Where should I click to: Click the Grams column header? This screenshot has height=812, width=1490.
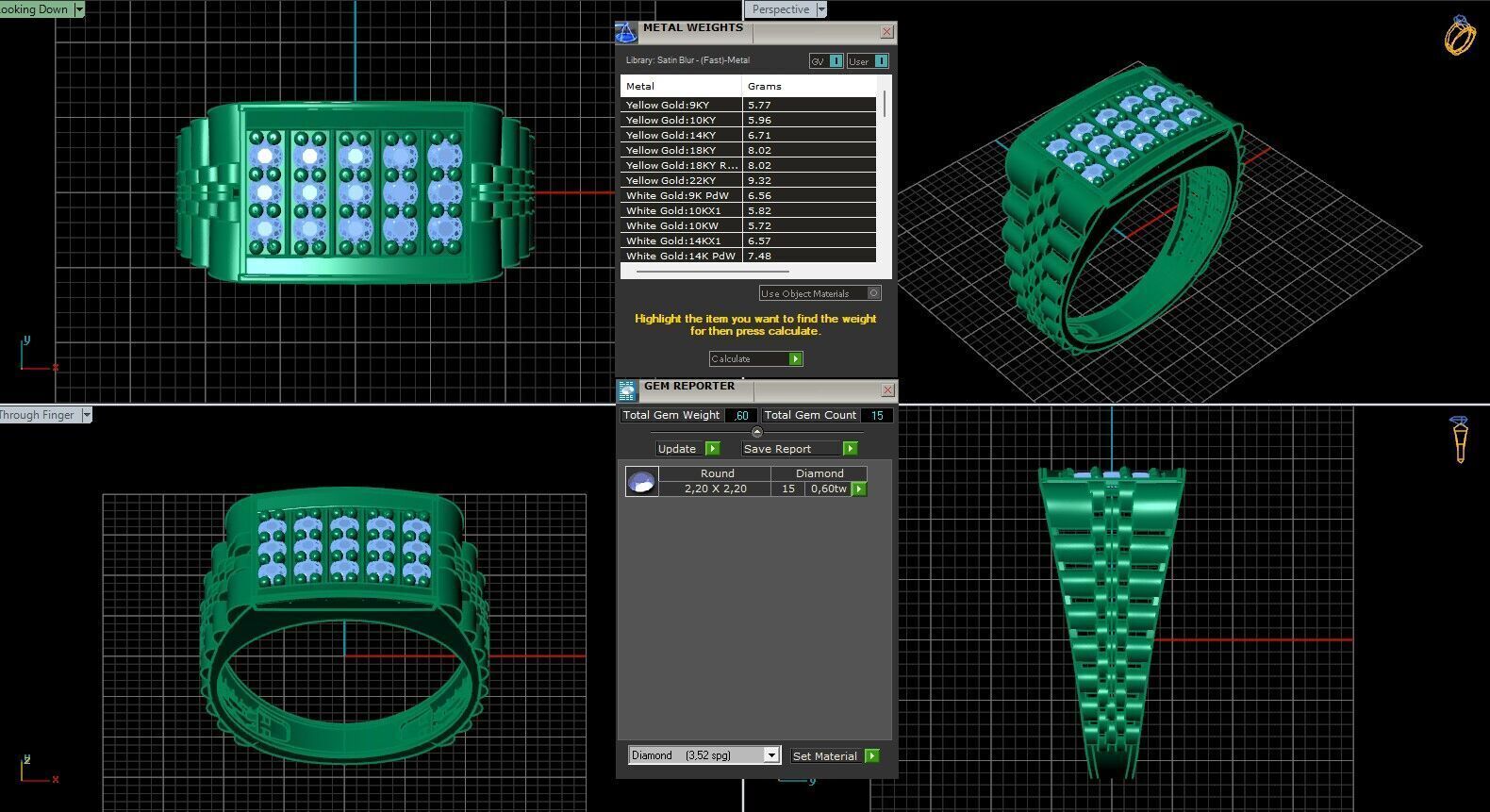click(x=809, y=86)
